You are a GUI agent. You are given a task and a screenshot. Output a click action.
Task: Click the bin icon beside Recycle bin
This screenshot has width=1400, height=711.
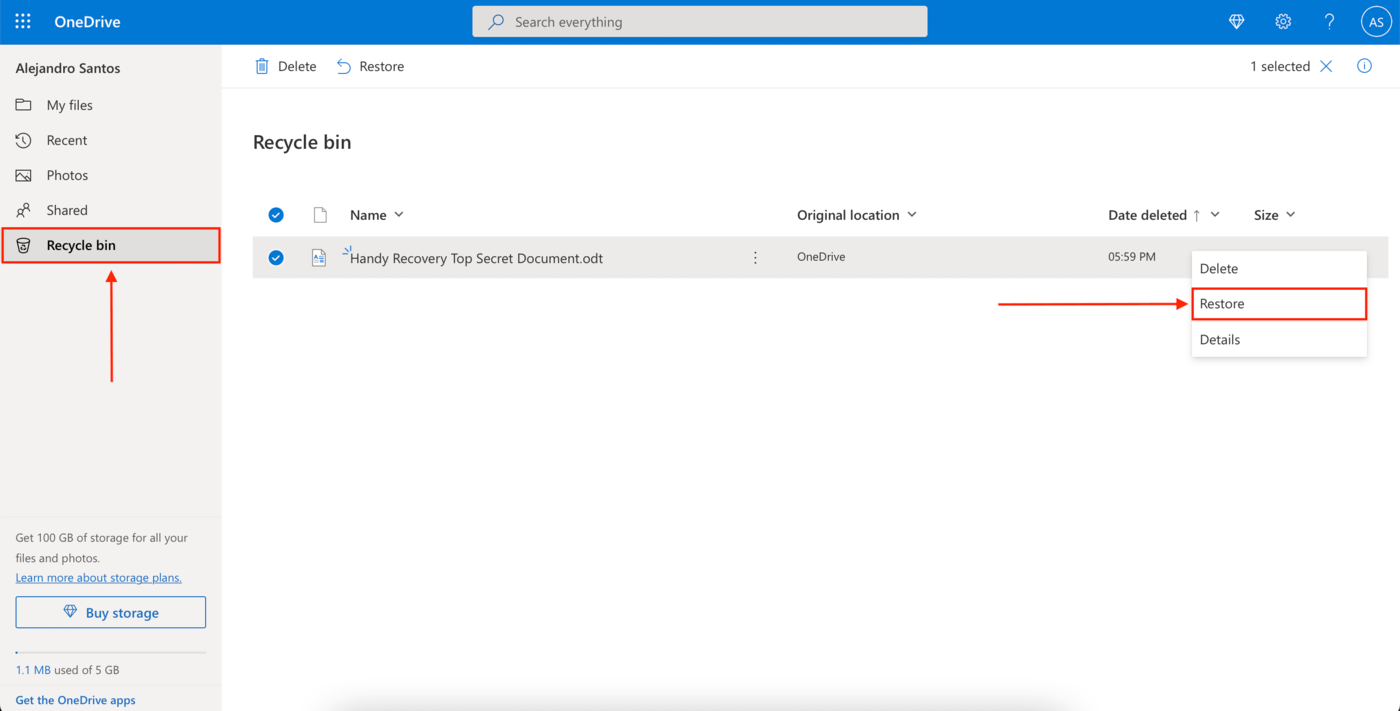(x=23, y=245)
